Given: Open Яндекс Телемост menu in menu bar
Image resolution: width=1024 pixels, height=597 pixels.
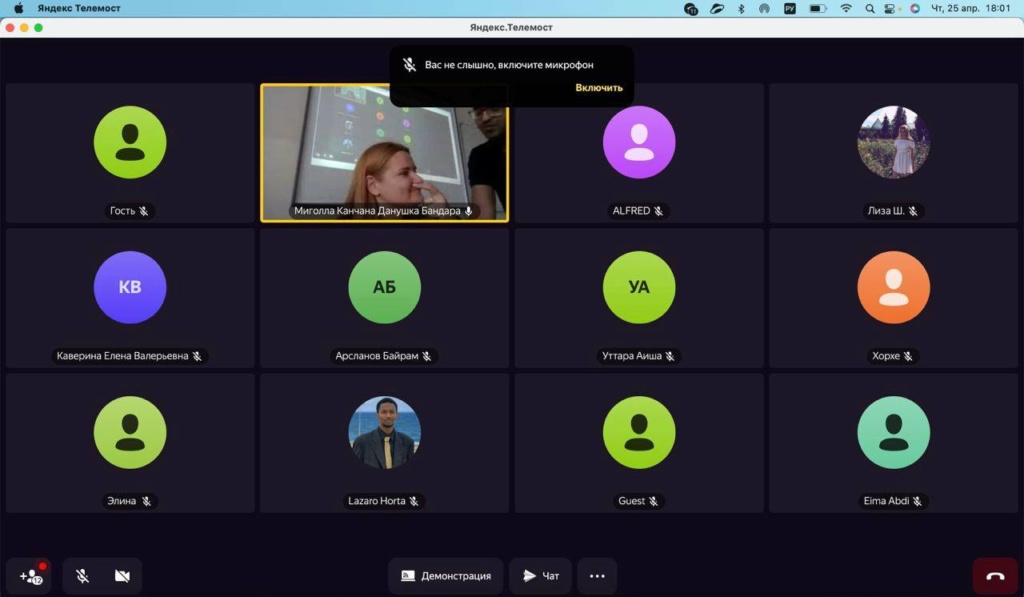Looking at the screenshot, I should (x=79, y=8).
